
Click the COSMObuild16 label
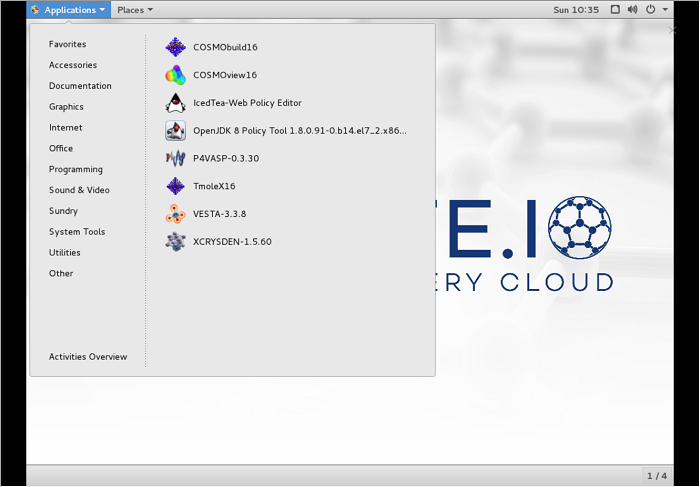(x=225, y=47)
